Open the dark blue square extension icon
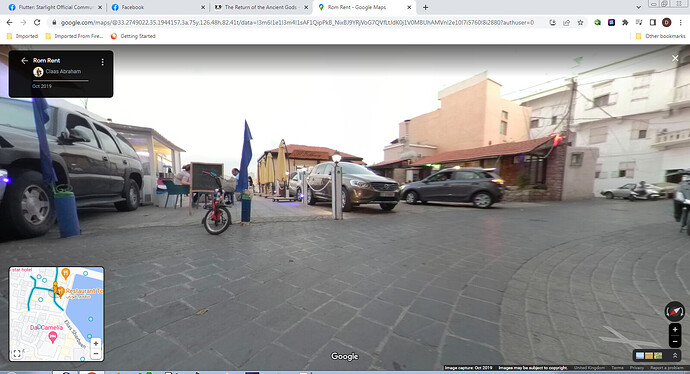This screenshot has height=374, width=690. pos(611,22)
